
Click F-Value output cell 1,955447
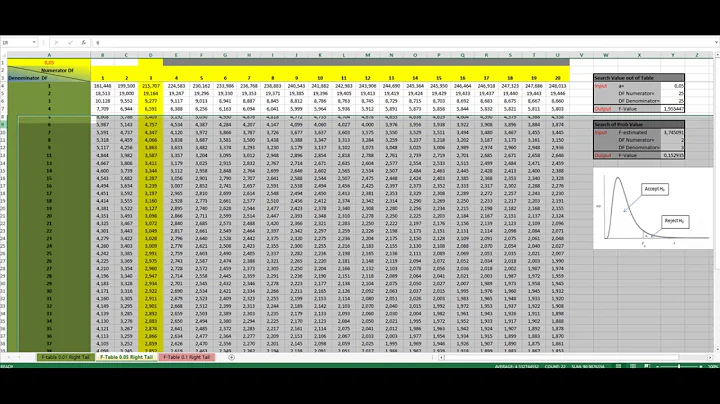point(673,109)
